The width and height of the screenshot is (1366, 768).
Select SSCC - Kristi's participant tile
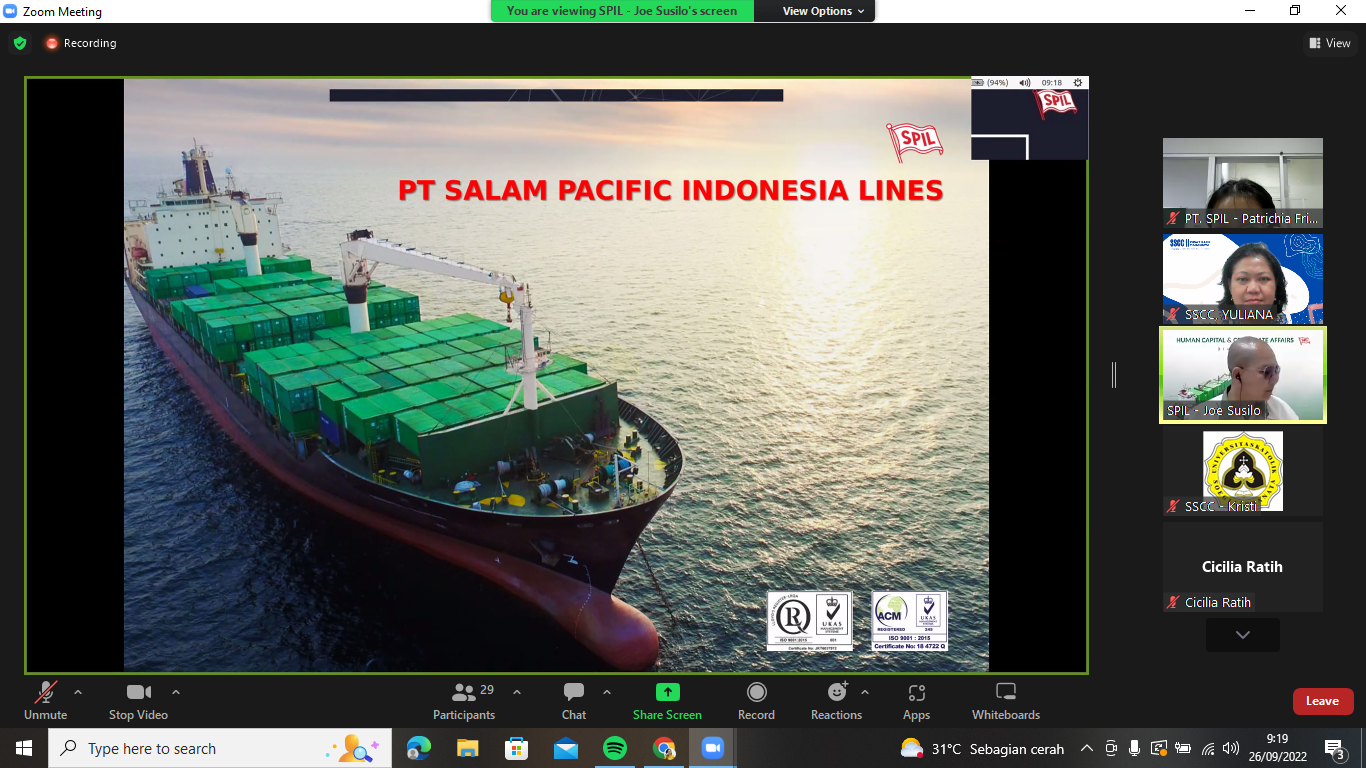point(1242,471)
